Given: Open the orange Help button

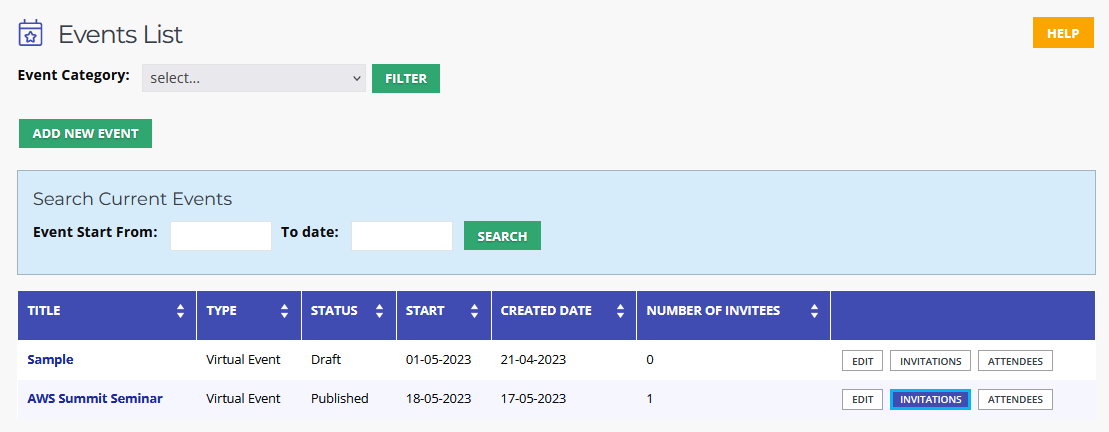Looking at the screenshot, I should point(1063,33).
